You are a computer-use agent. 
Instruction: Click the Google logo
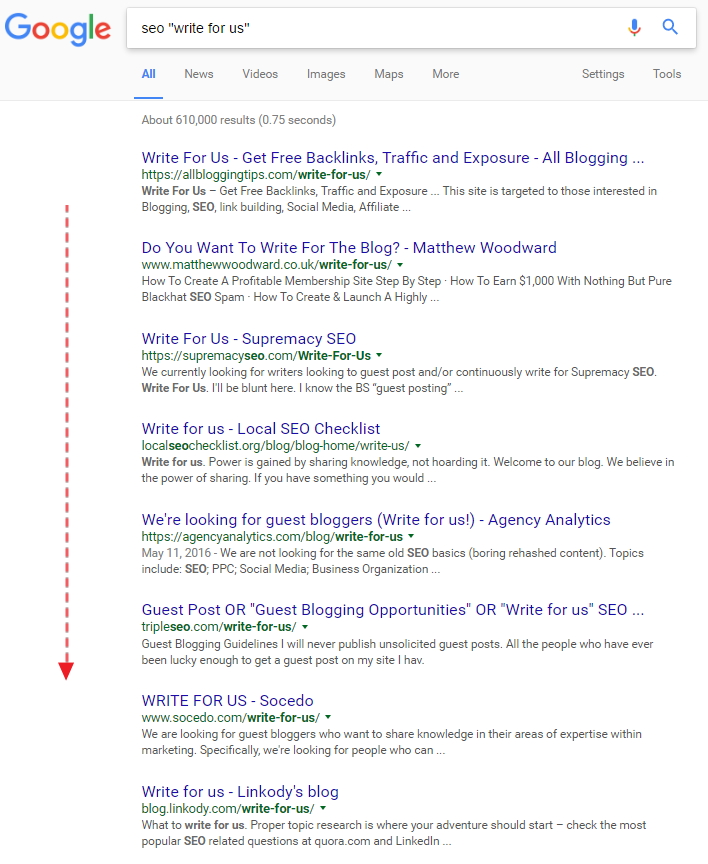pyautogui.click(x=58, y=28)
